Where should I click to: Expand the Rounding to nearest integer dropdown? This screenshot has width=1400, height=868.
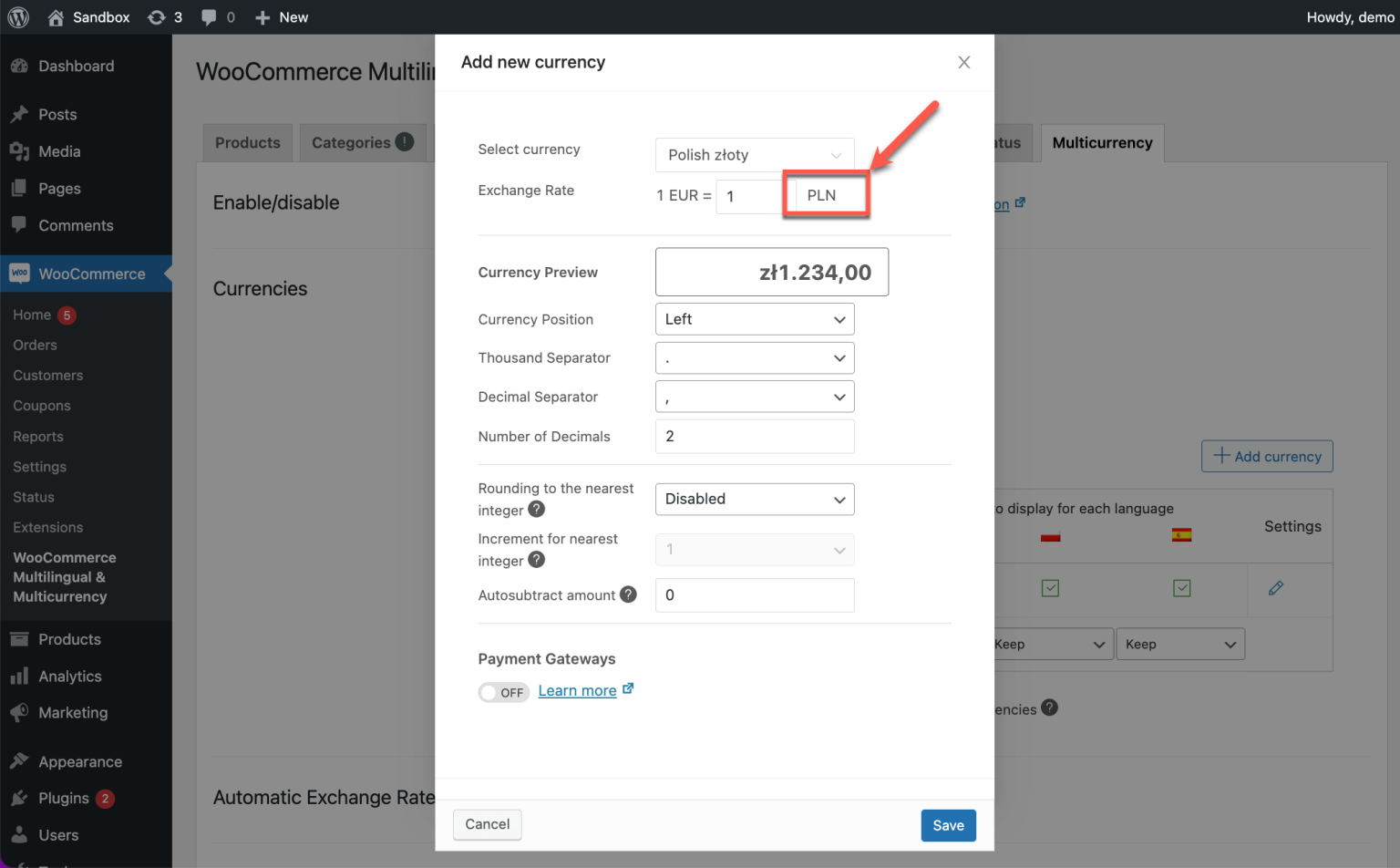point(755,499)
